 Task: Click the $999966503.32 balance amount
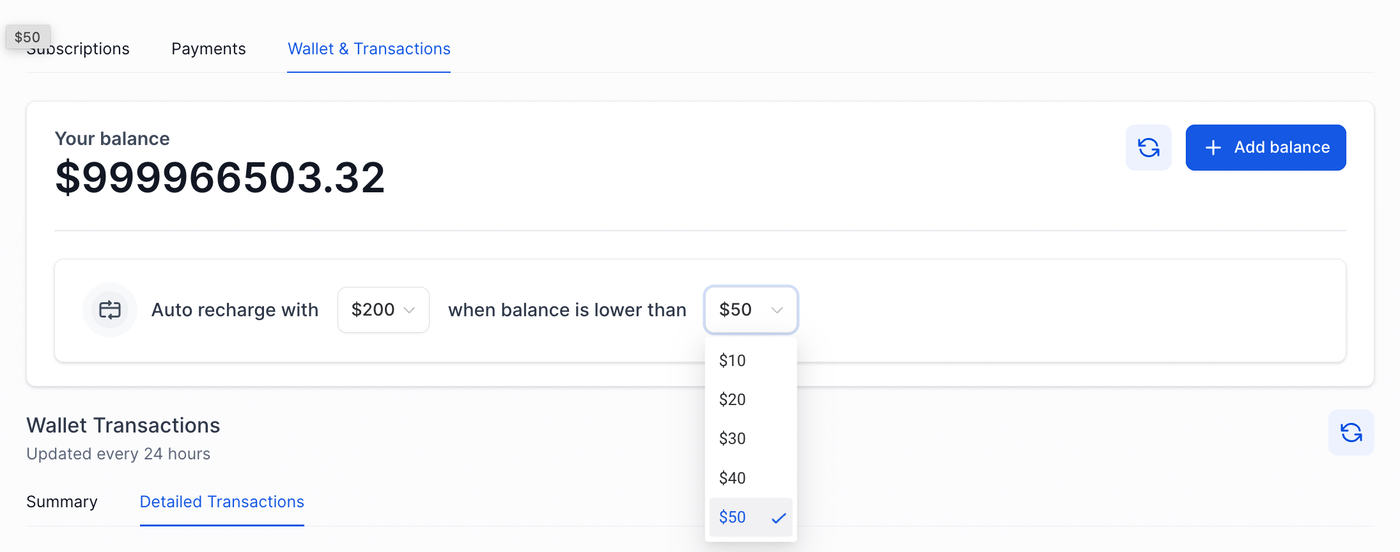[220, 178]
